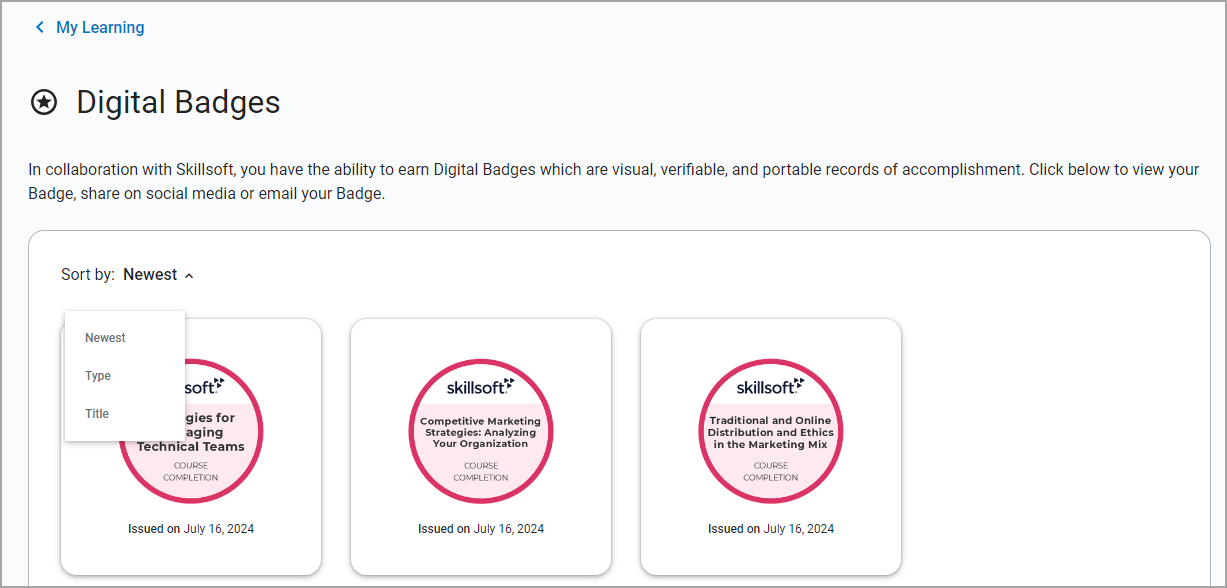Click the star badge icon beside Digital Badges
The width and height of the screenshot is (1227, 588).
[44, 102]
